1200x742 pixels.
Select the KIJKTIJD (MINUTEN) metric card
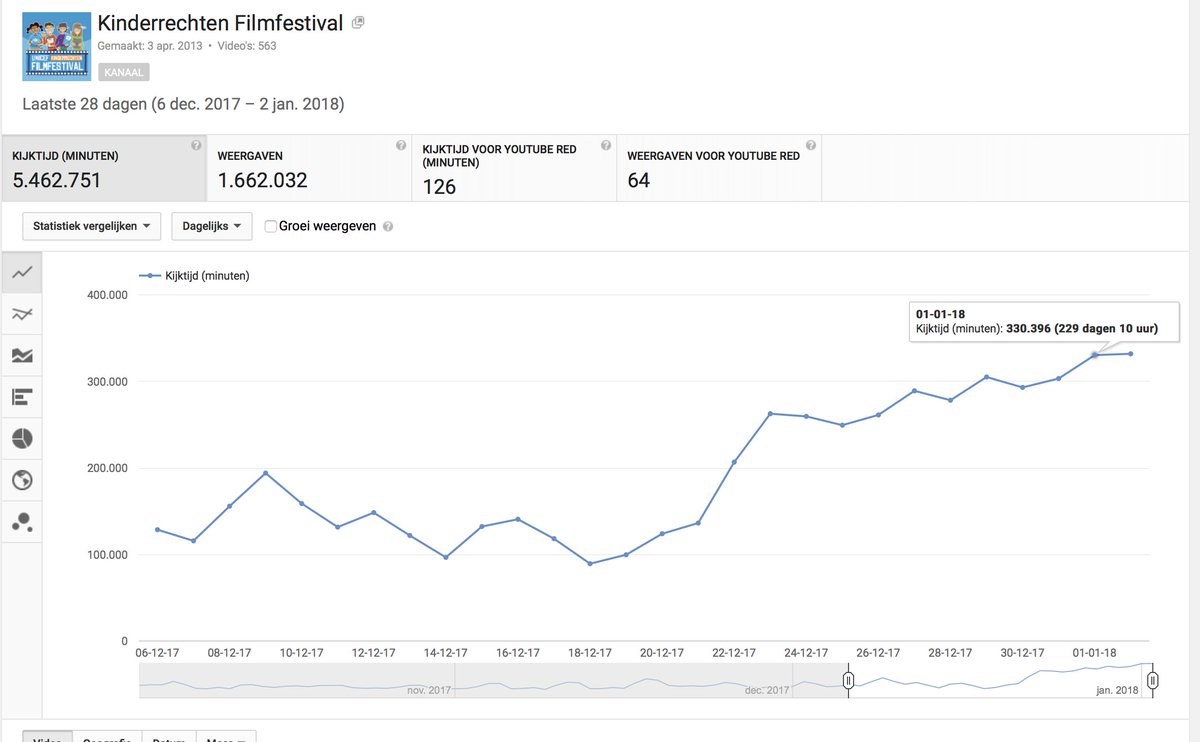click(x=100, y=168)
